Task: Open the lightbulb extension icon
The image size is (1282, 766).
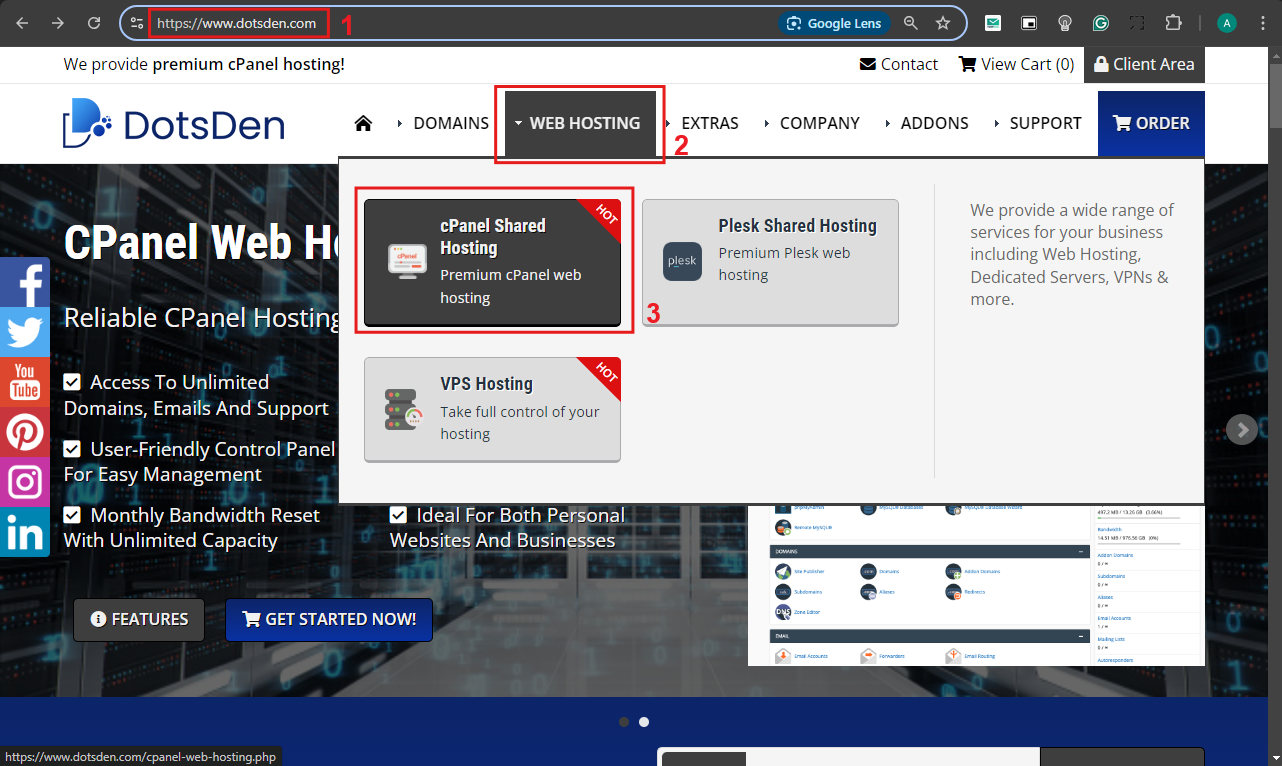Action: pos(1065,23)
